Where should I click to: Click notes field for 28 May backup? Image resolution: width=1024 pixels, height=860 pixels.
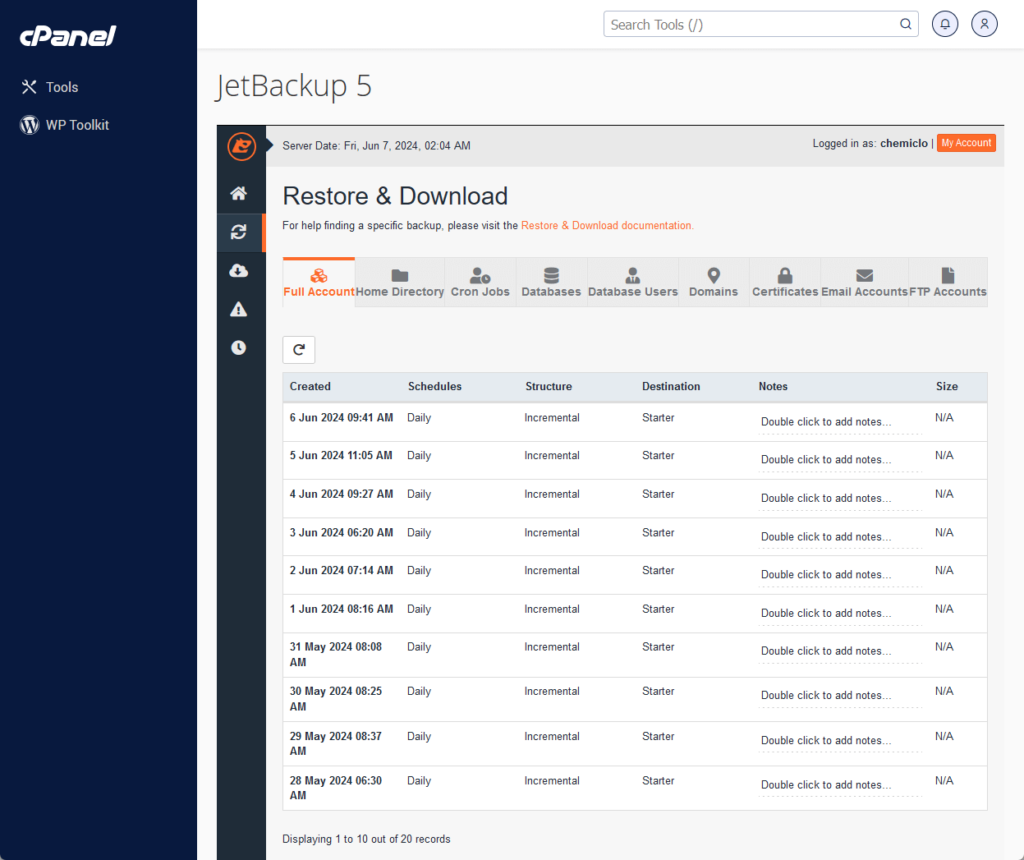[840, 785]
